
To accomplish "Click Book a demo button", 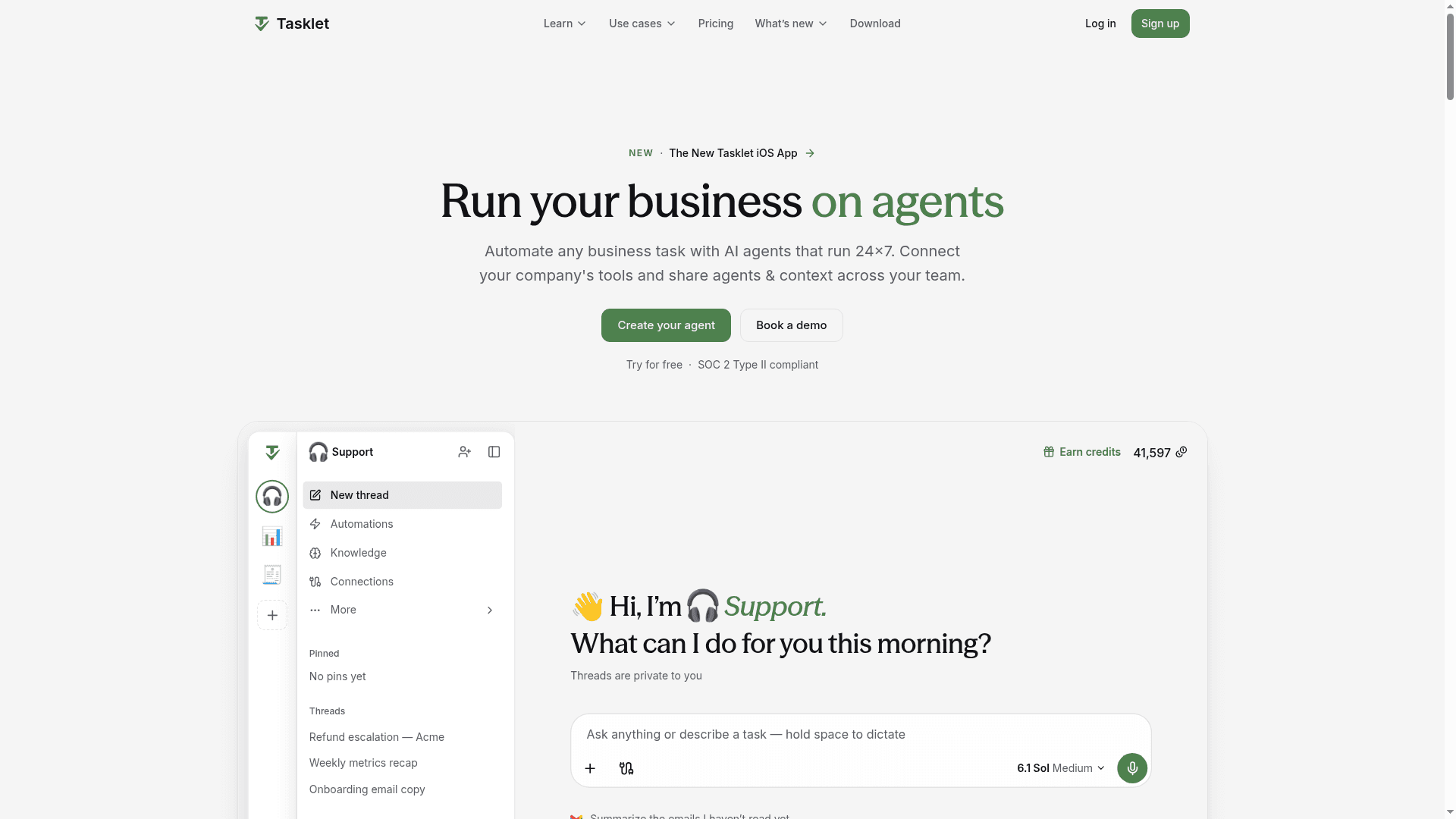I will click(791, 325).
